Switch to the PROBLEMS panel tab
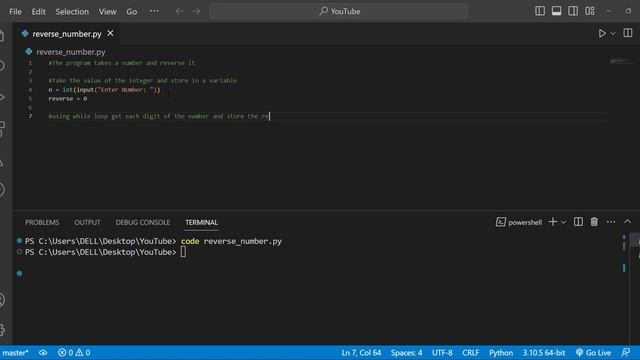640x360 pixels. pyautogui.click(x=42, y=222)
